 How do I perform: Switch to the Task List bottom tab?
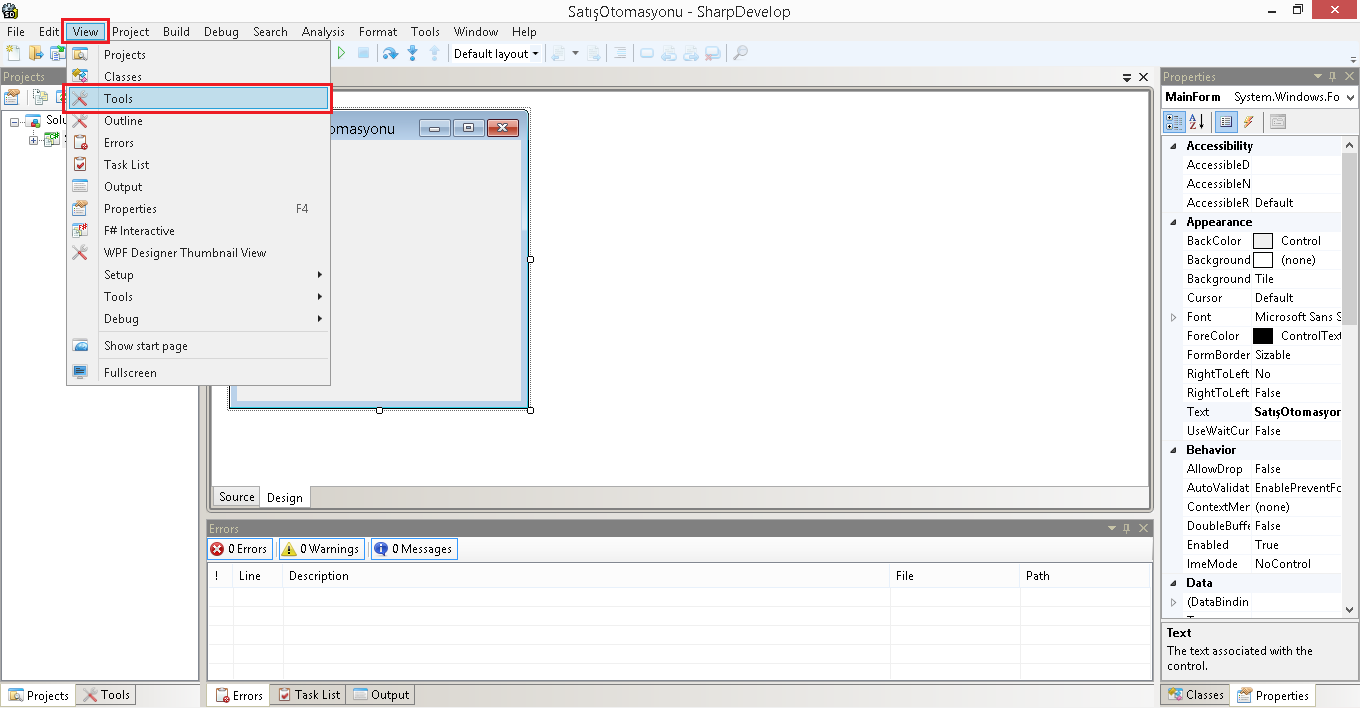click(309, 695)
